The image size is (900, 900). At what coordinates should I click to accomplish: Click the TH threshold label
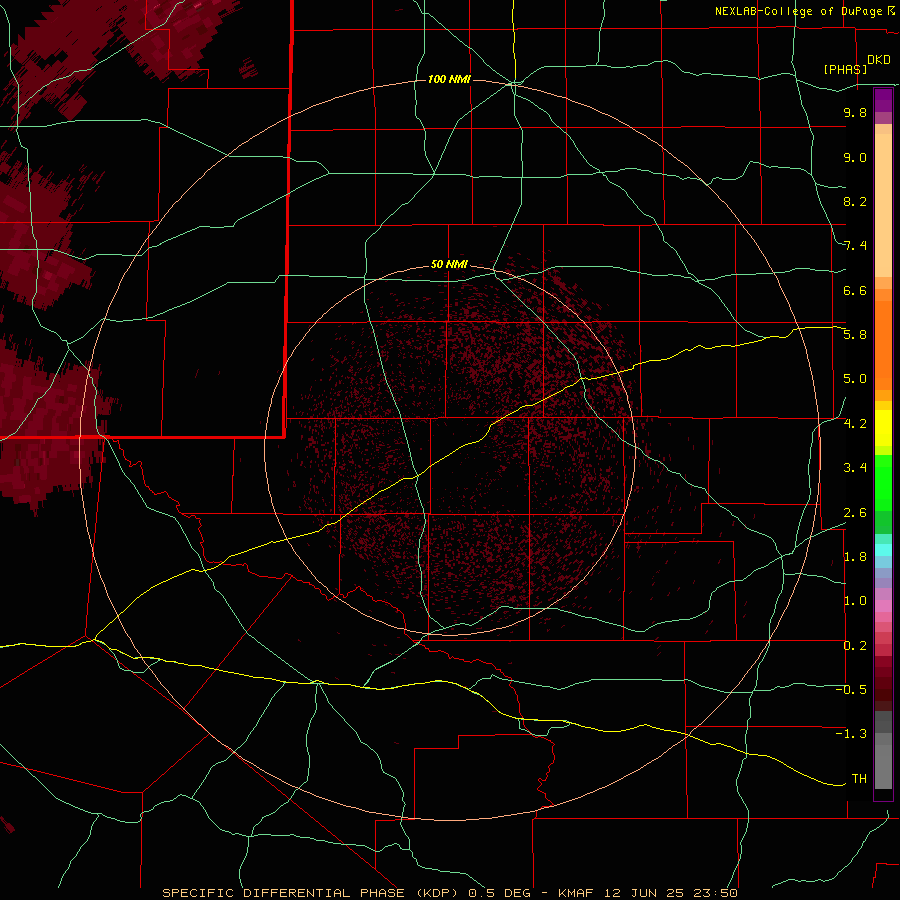[859, 778]
